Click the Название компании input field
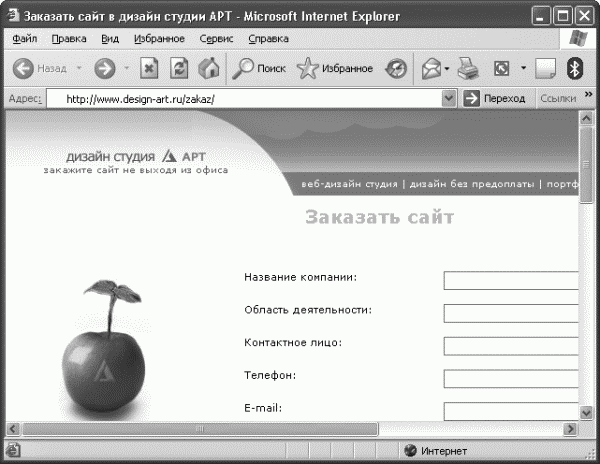 click(511, 280)
